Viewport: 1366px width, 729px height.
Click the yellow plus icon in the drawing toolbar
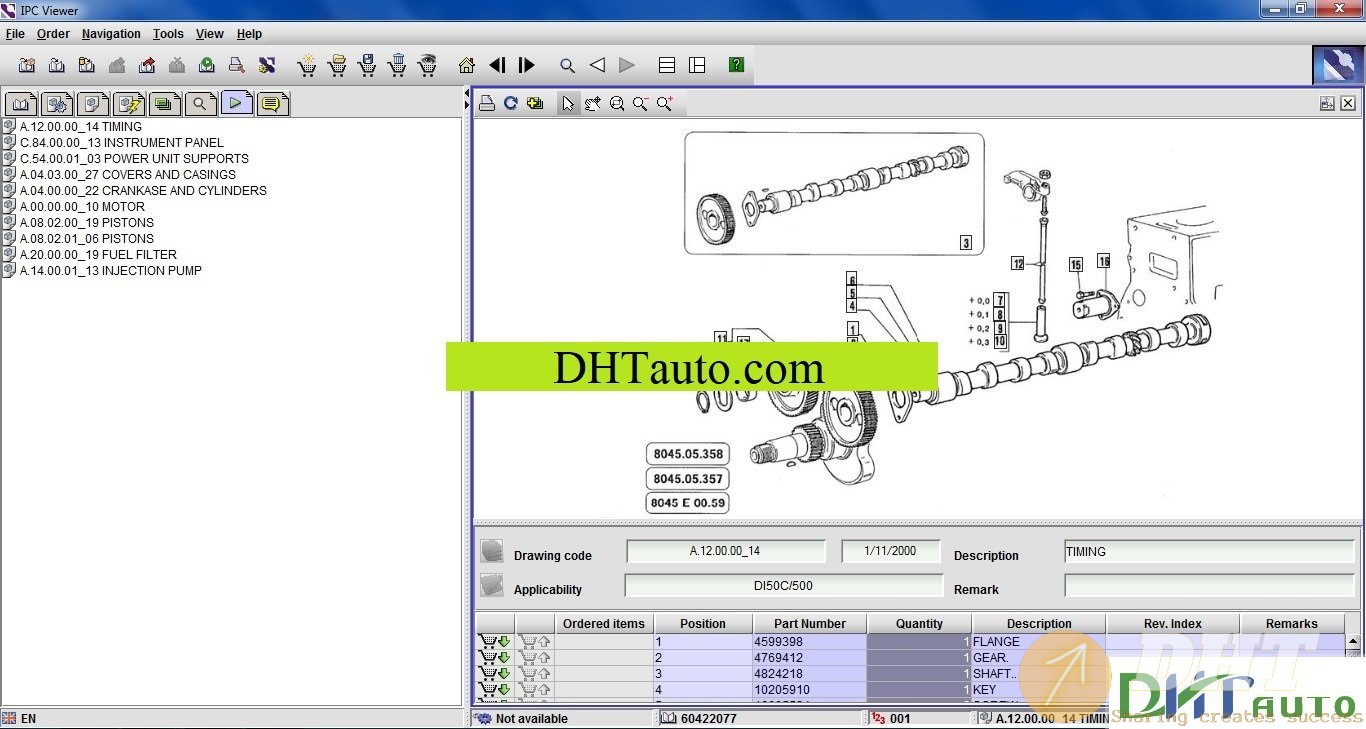[x=535, y=103]
